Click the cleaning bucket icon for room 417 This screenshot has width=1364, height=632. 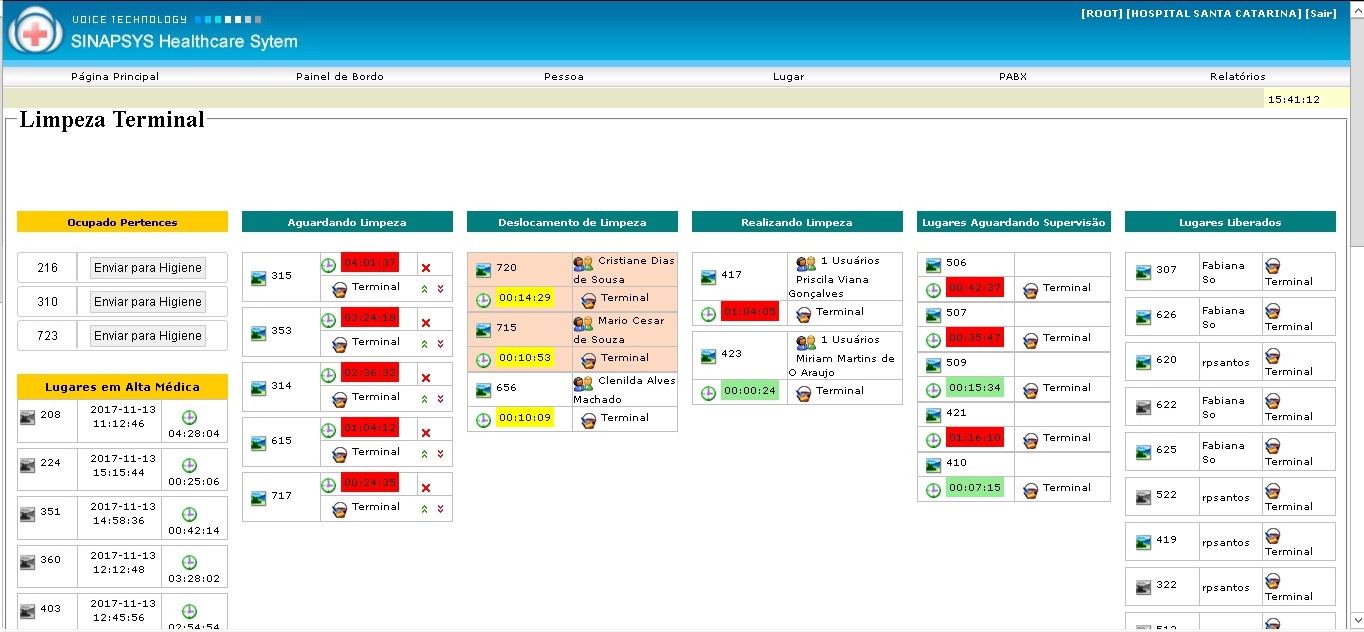[803, 314]
